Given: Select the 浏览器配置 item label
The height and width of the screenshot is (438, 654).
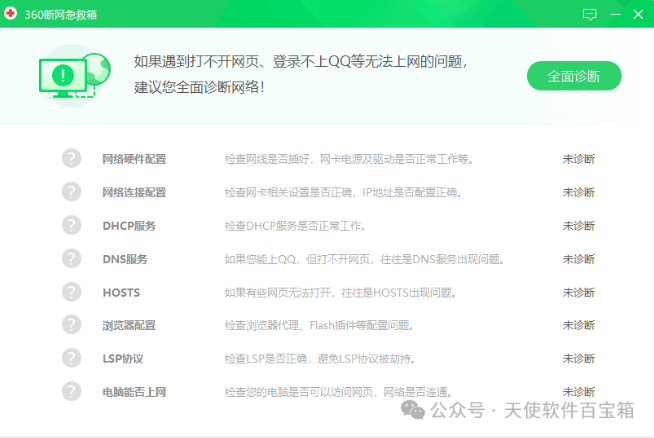Looking at the screenshot, I should (129, 325).
